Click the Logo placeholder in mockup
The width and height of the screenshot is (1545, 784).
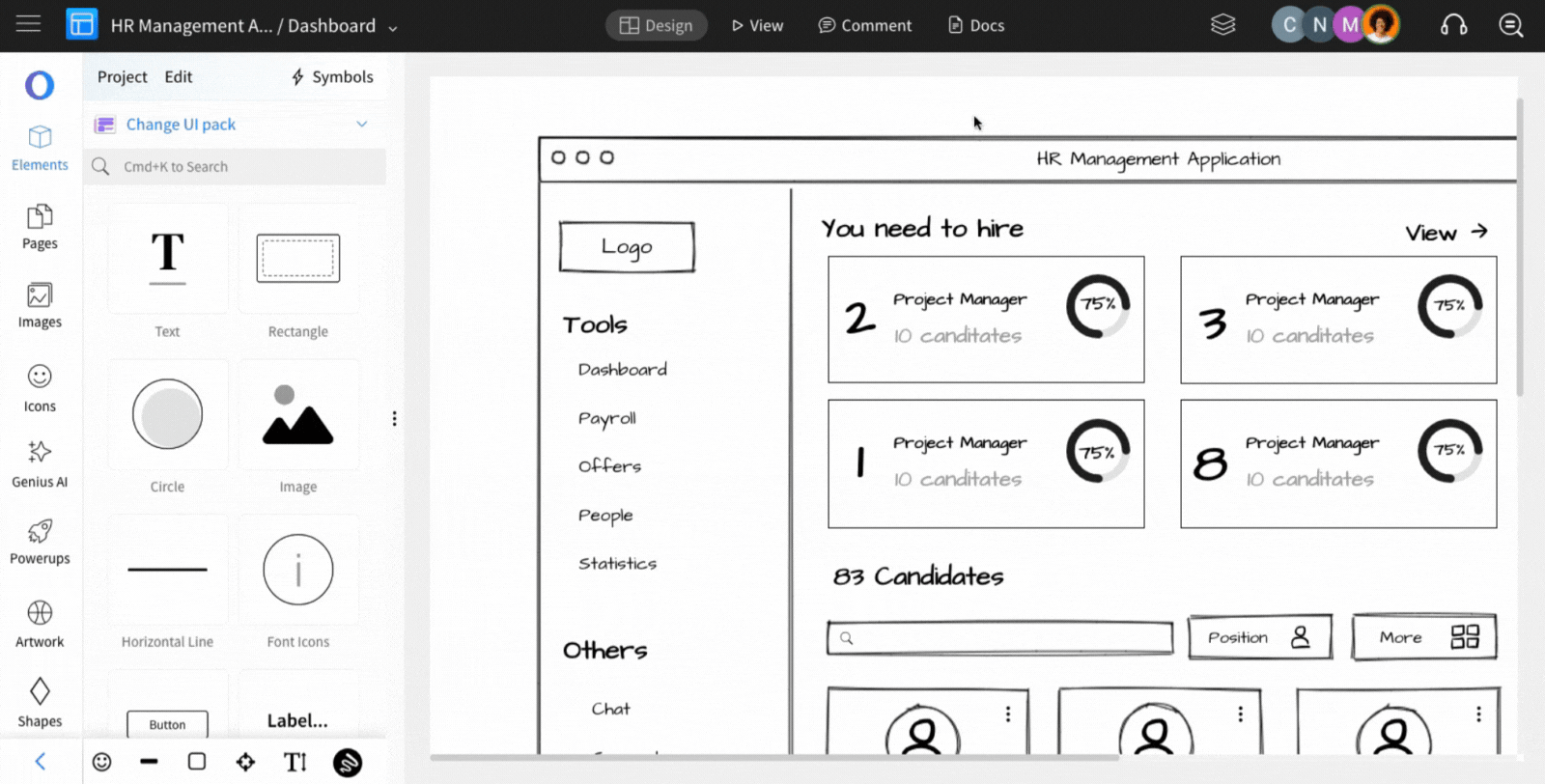tap(627, 247)
